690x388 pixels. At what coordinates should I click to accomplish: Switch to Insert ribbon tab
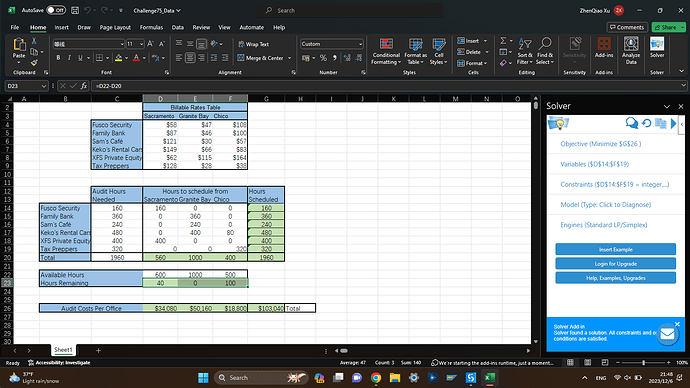62,27
